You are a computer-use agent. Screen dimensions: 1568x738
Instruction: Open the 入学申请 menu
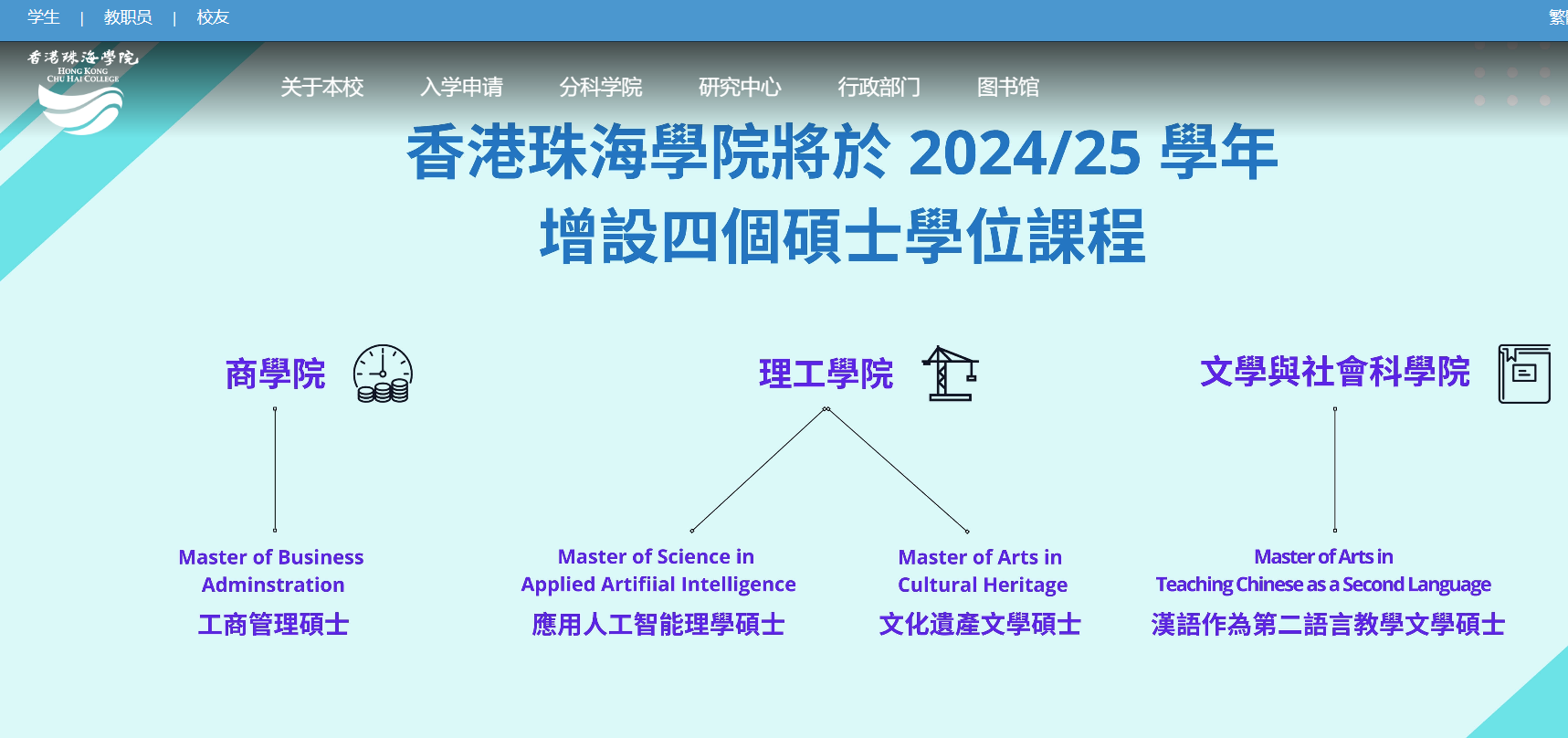(461, 87)
